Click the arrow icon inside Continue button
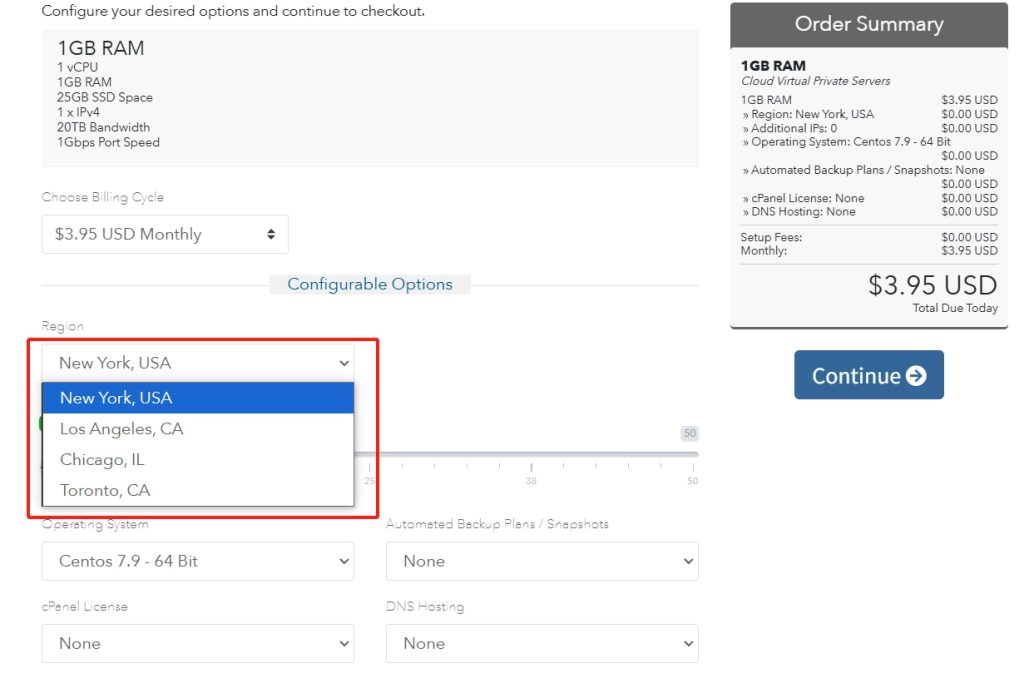The width and height of the screenshot is (1024, 678). [915, 376]
